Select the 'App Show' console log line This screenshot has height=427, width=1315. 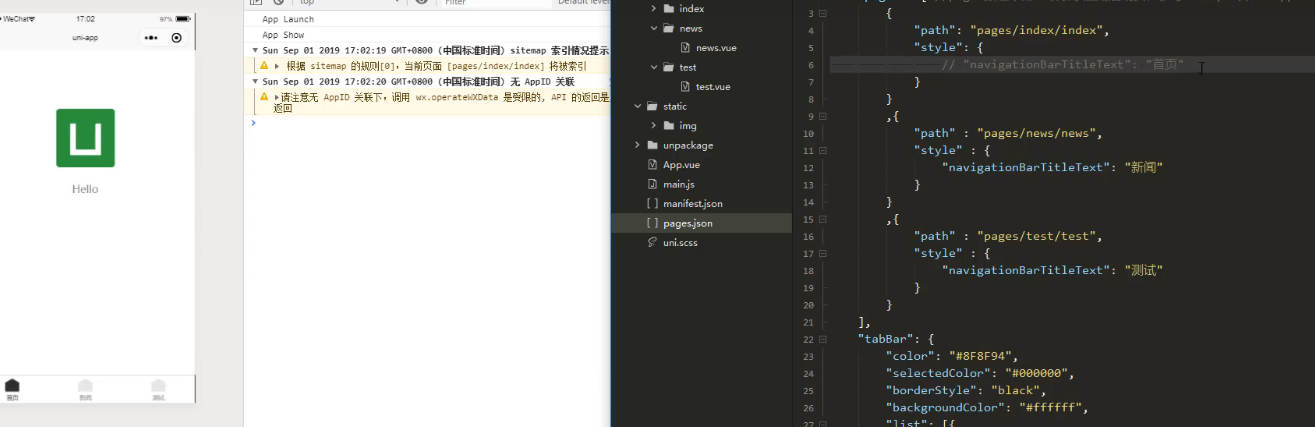[283, 35]
